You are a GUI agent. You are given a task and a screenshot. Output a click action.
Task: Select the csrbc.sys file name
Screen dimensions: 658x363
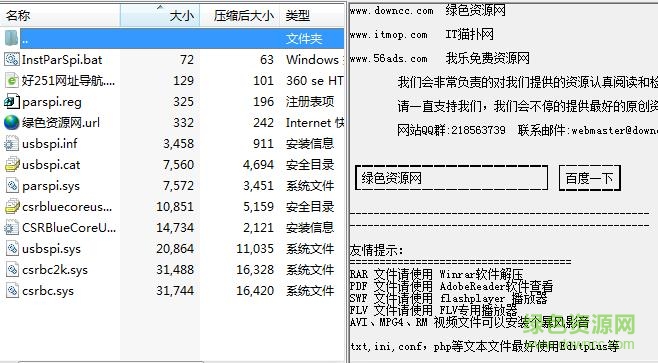pos(48,290)
